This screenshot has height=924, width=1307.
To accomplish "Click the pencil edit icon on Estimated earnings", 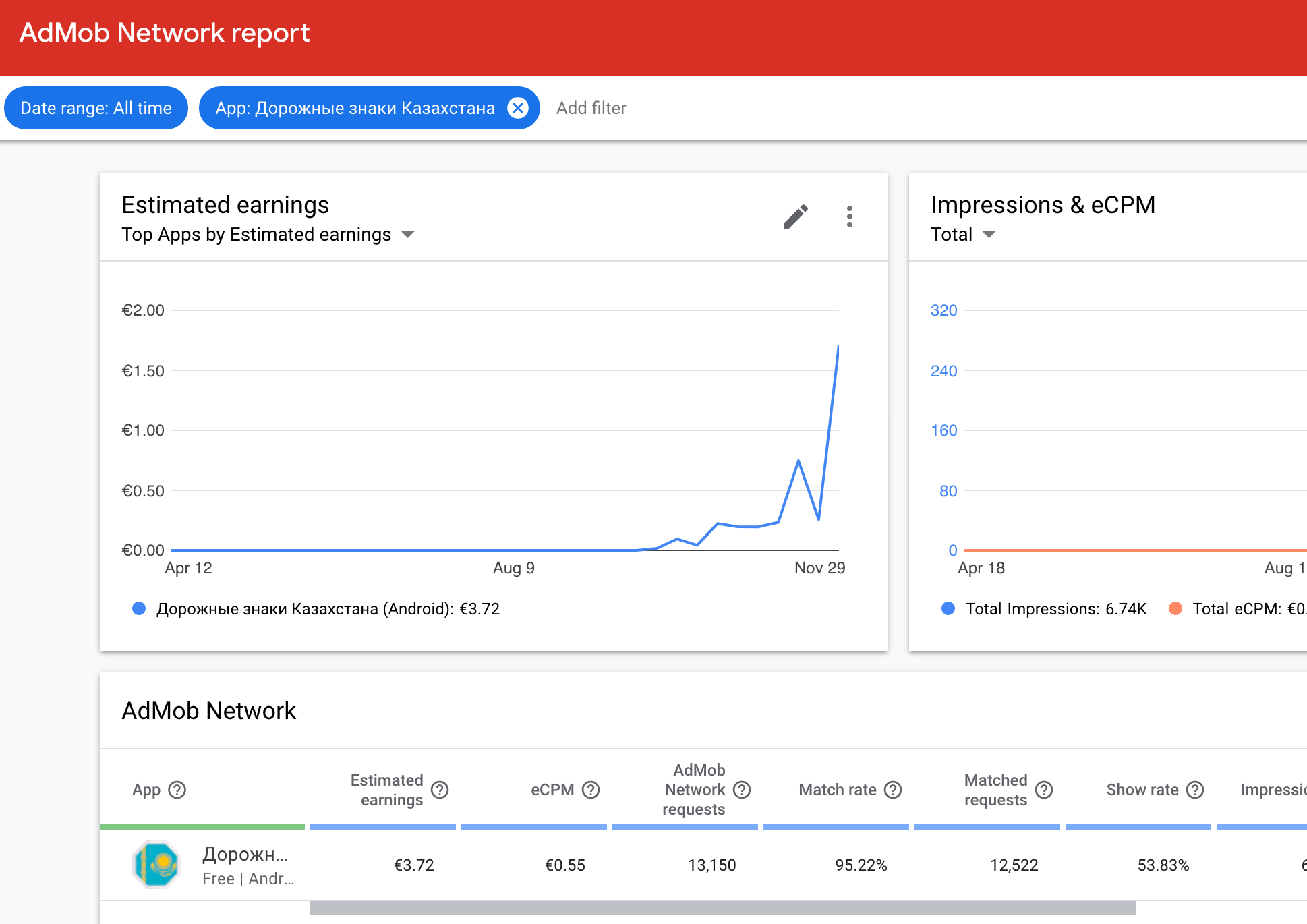I will [x=795, y=216].
